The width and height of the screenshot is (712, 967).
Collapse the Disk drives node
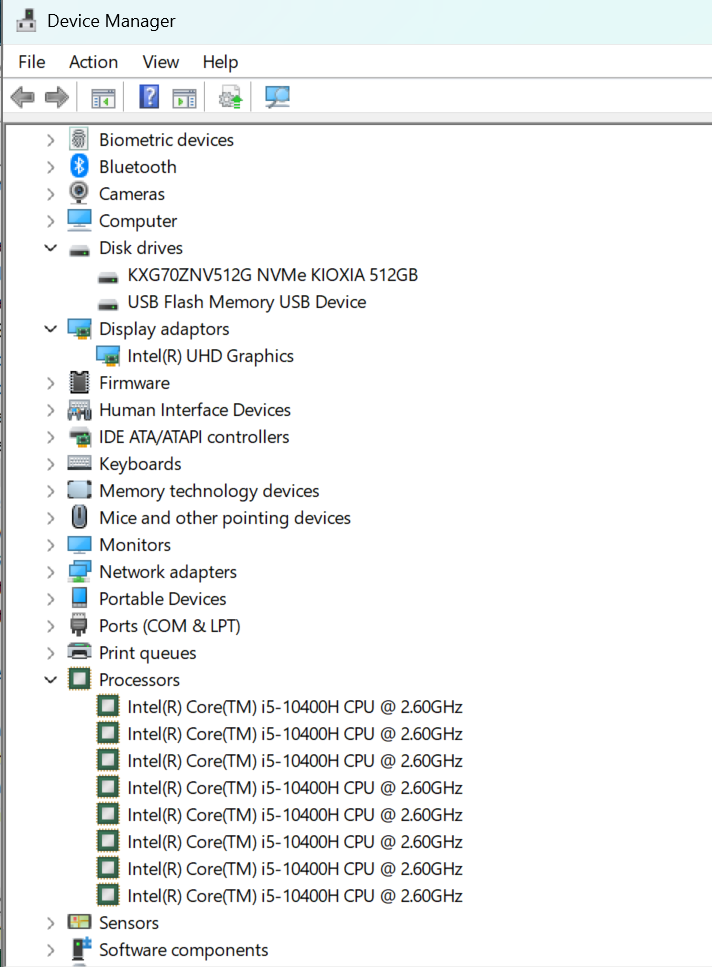[51, 248]
